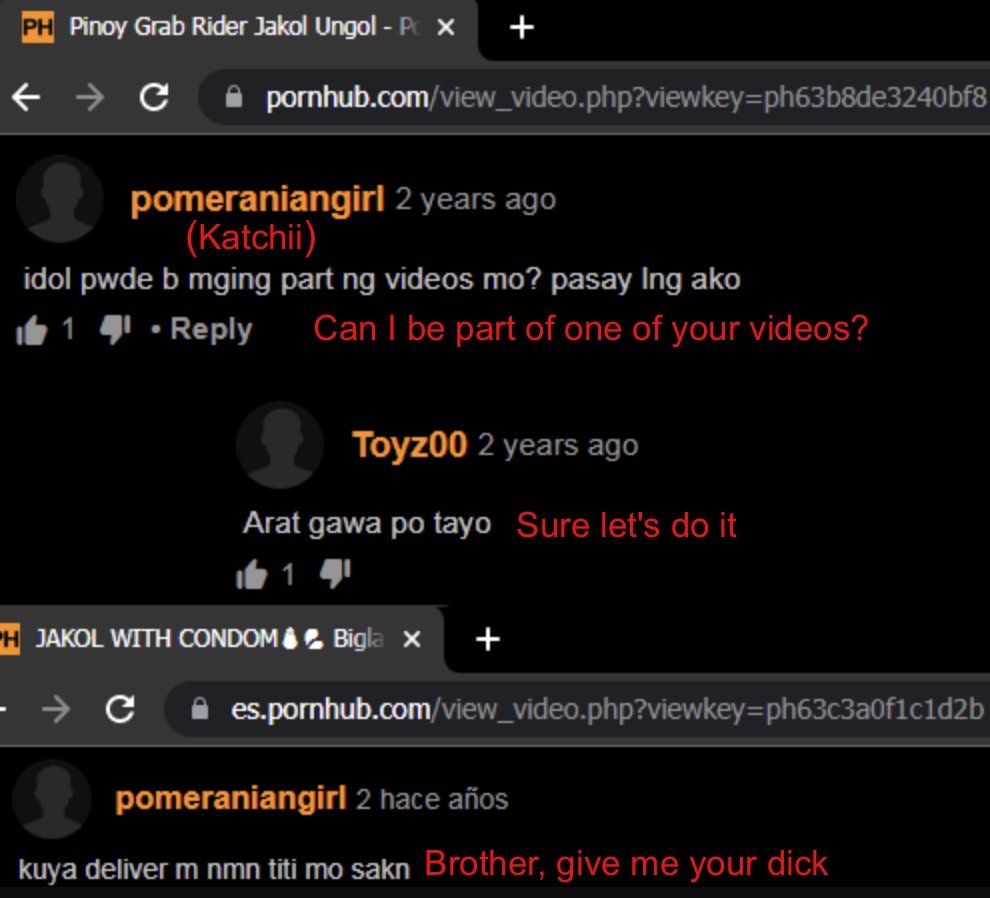The height and width of the screenshot is (898, 990).
Task: Open a new tab in the lower browser
Action: 487,639
